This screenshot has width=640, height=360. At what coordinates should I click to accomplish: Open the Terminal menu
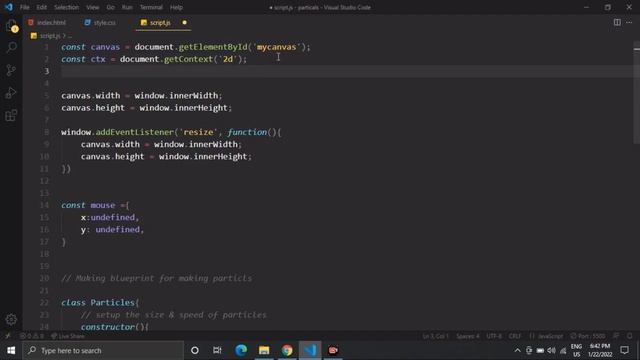point(151,7)
